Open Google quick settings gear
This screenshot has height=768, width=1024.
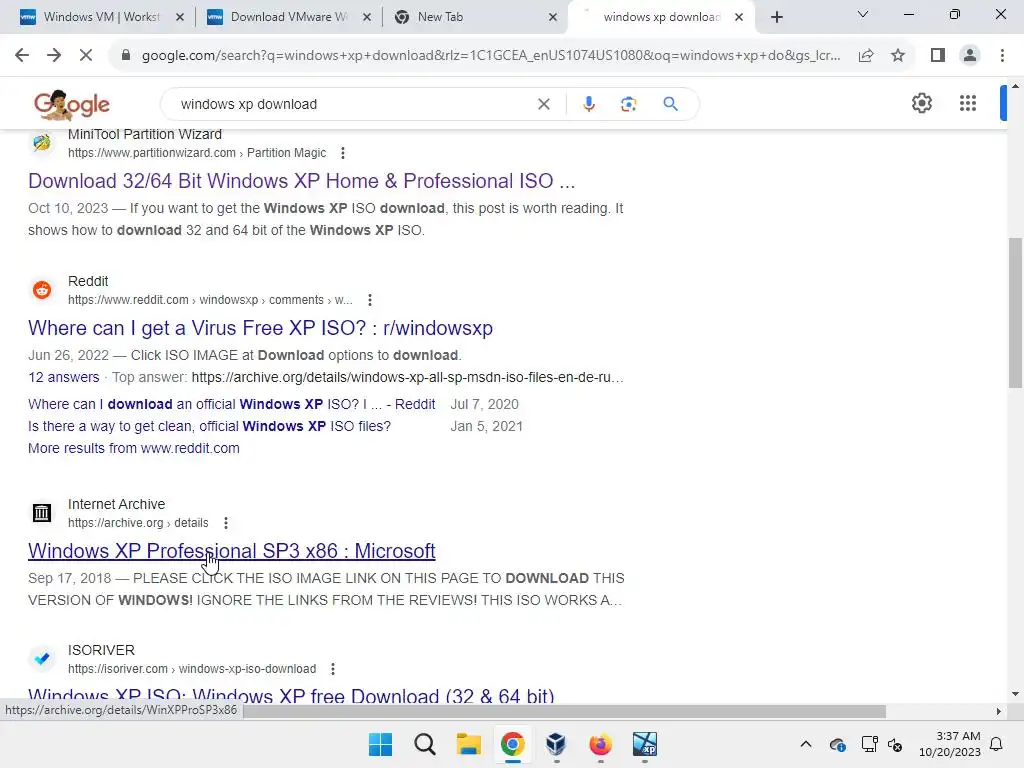[921, 103]
